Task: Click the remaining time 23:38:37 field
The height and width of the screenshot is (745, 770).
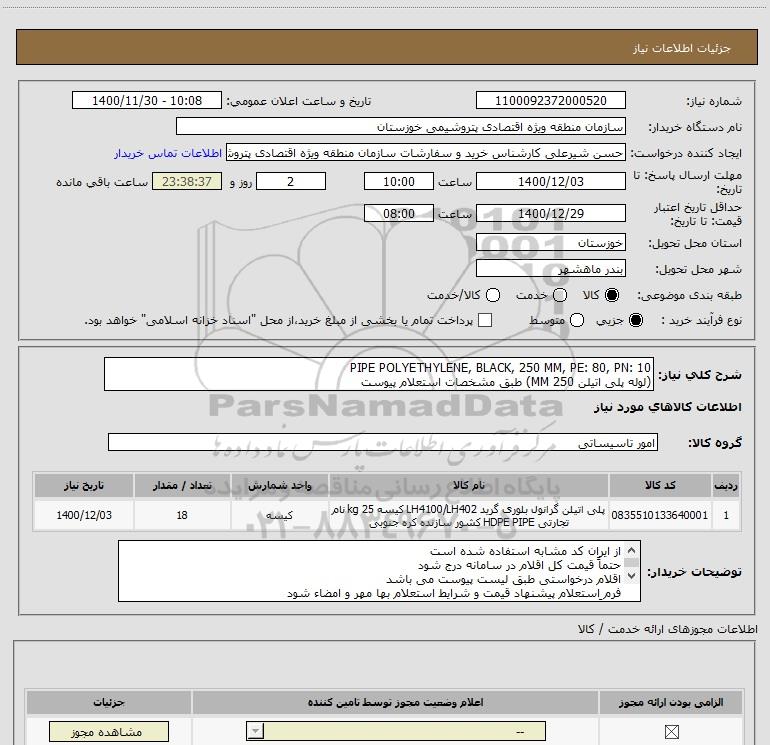Action: point(187,181)
